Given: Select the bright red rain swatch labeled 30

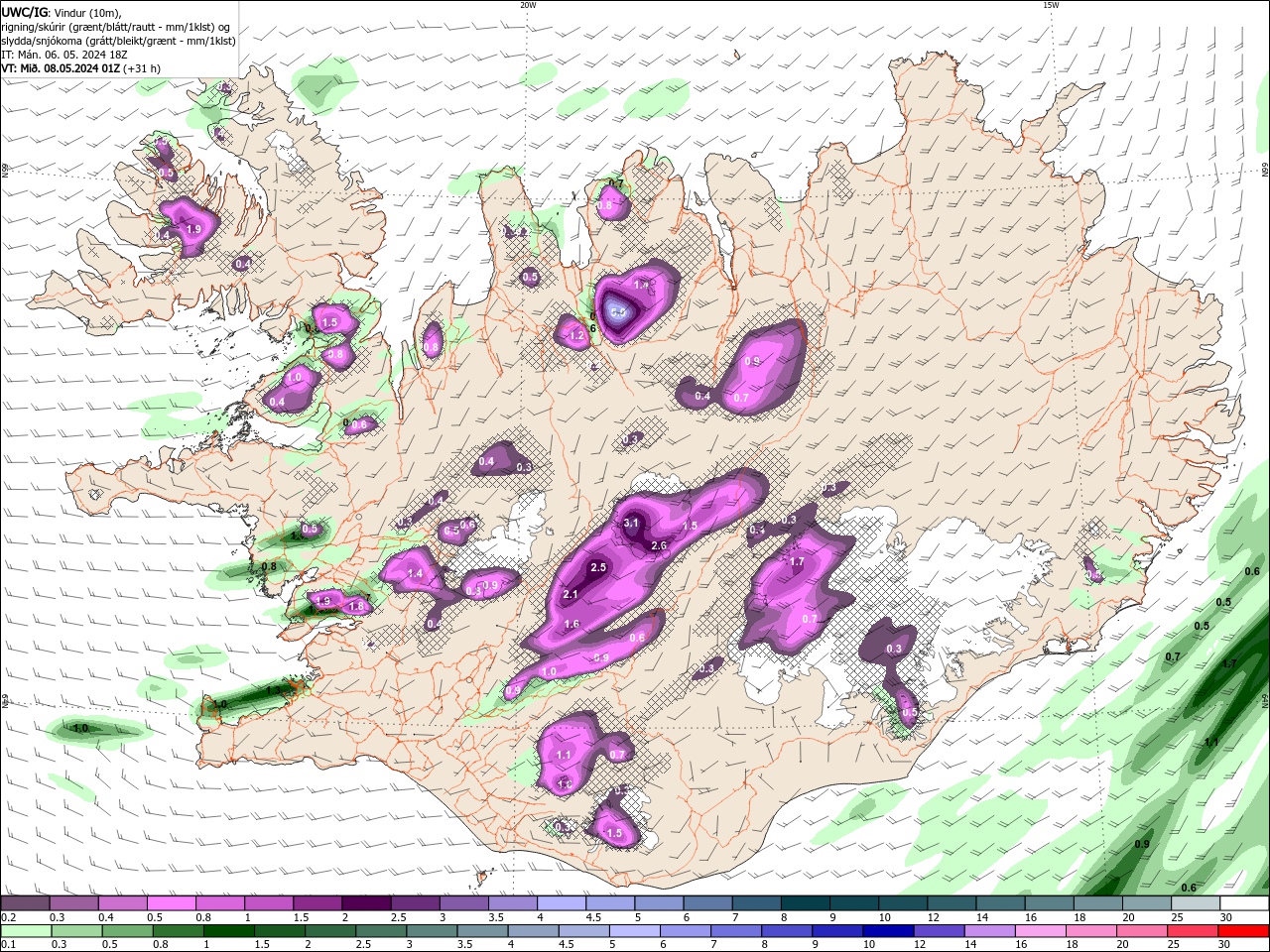Looking at the screenshot, I should pos(1243,931).
